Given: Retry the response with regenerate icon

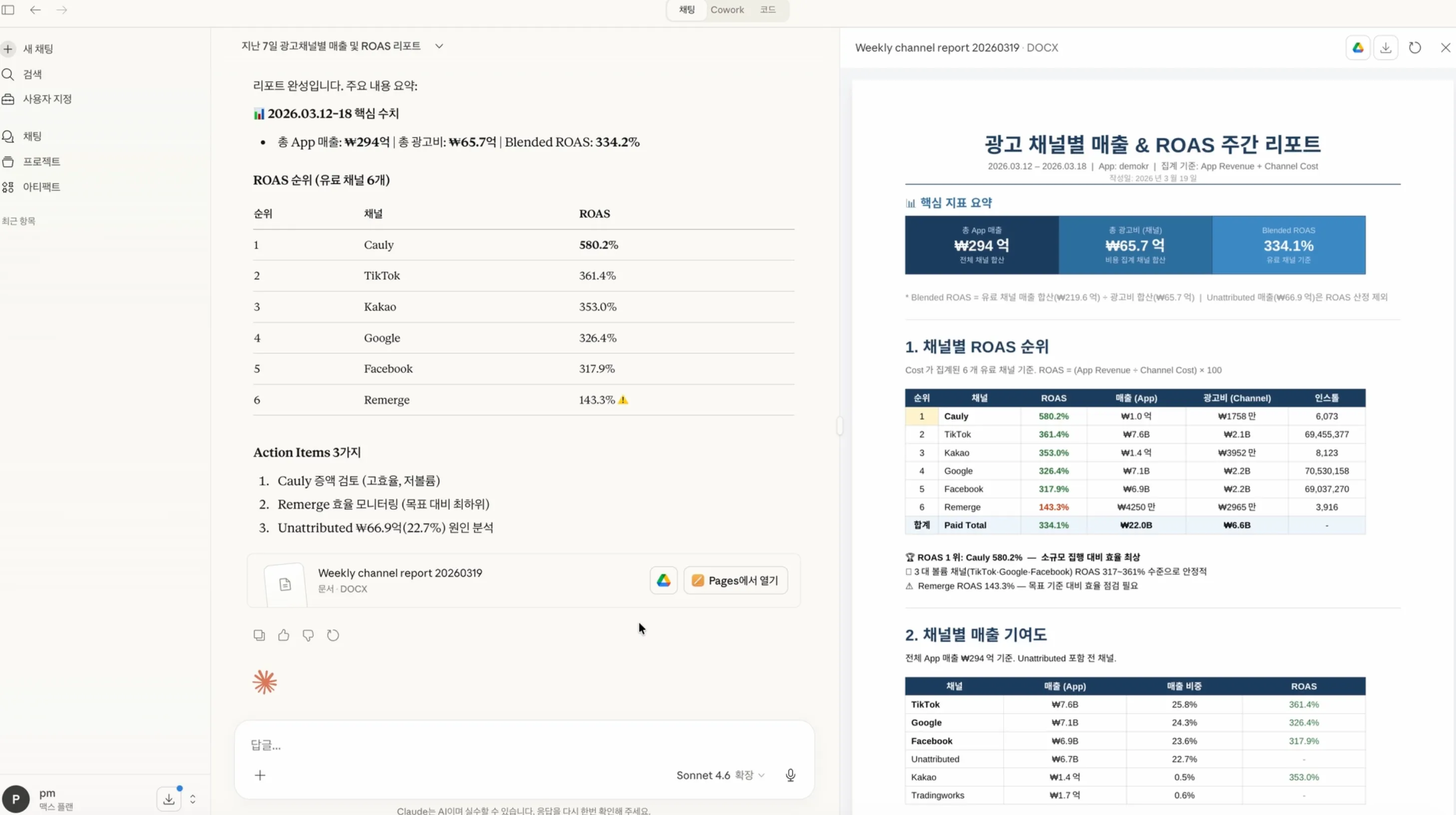Looking at the screenshot, I should click(333, 635).
